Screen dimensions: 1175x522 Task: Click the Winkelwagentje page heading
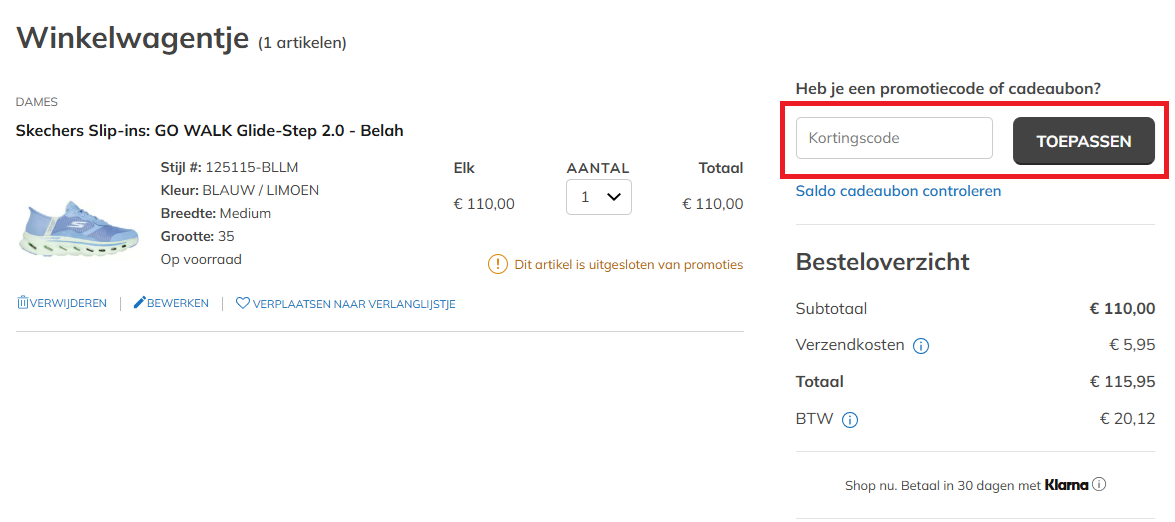[x=132, y=38]
